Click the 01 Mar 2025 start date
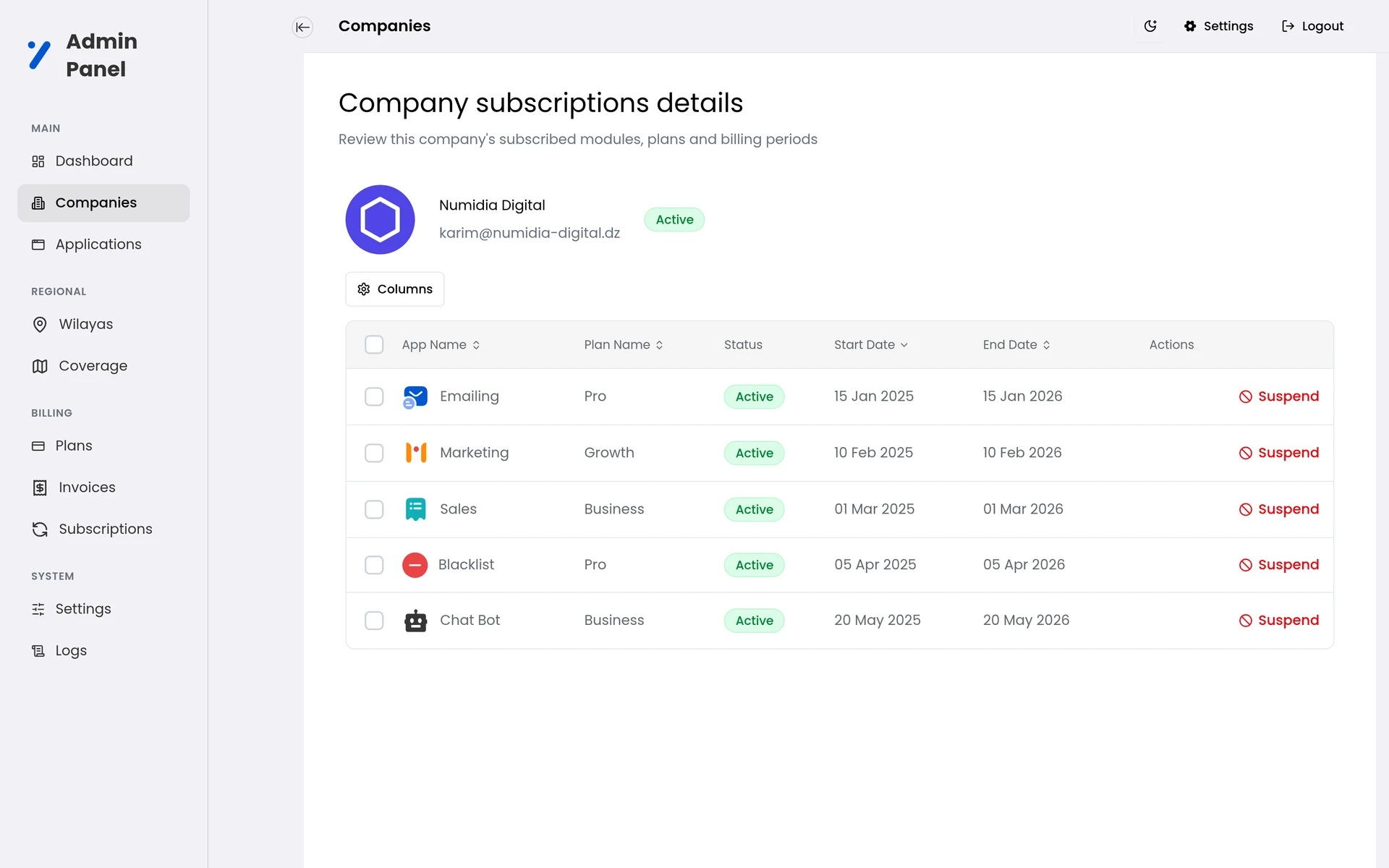1389x868 pixels. (x=874, y=509)
